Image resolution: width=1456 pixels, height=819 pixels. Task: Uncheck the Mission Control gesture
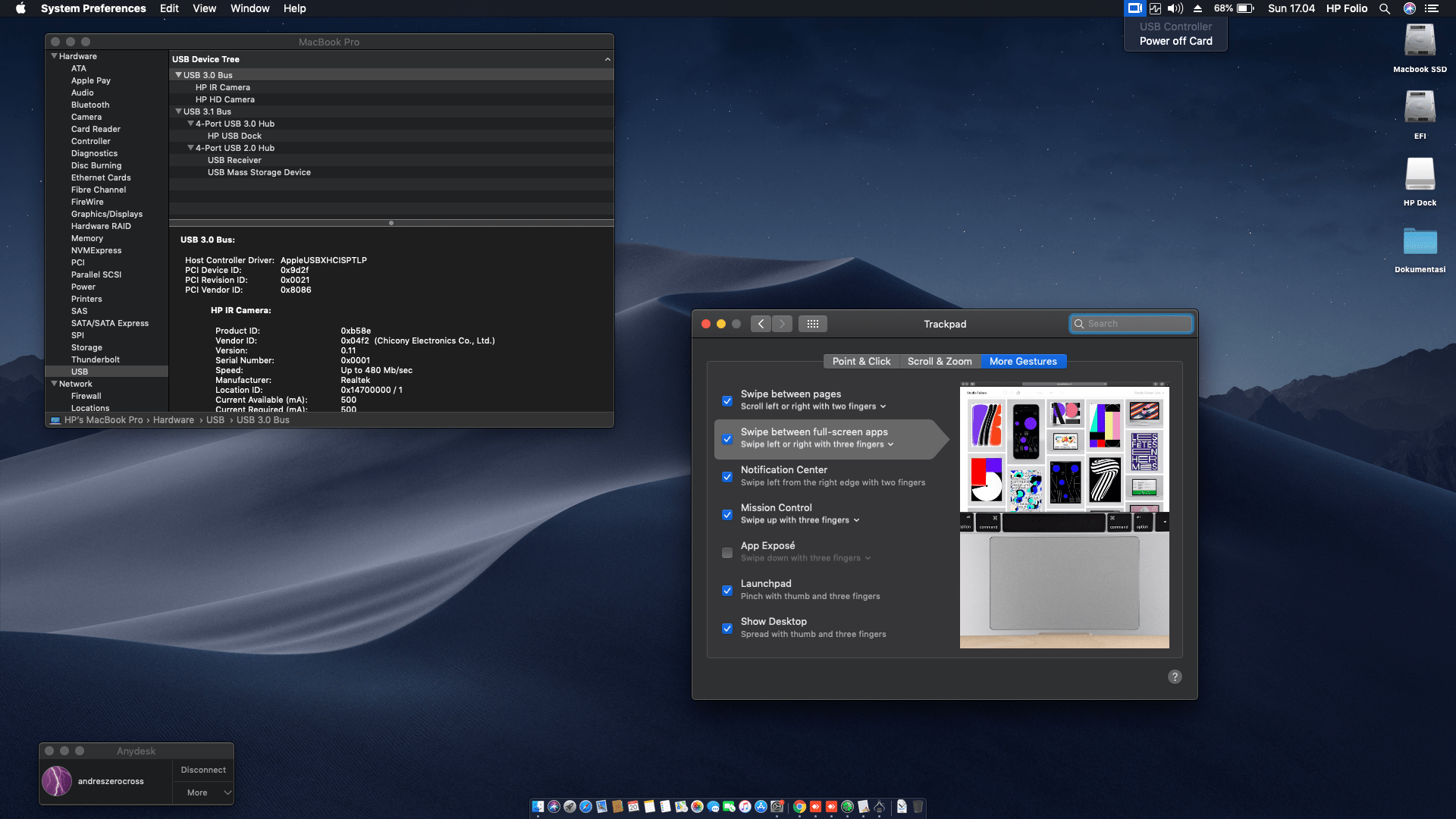(x=727, y=515)
